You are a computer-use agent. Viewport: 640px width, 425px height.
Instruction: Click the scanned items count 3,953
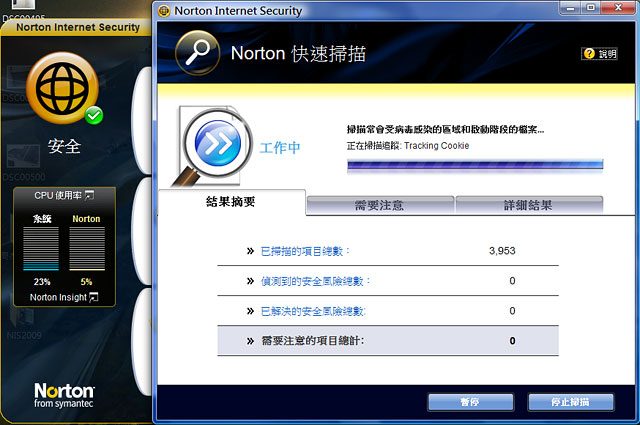(x=502, y=251)
